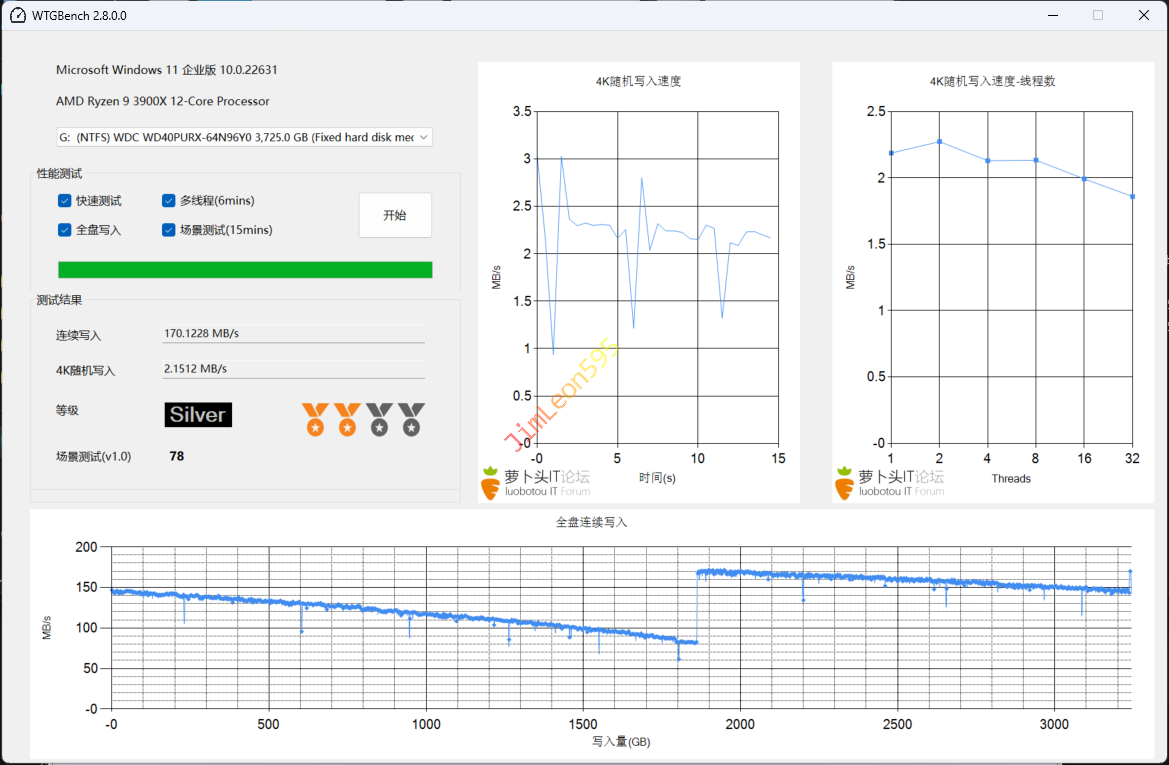Click the 连续写入 result field
The width and height of the screenshot is (1169, 765).
tap(293, 334)
